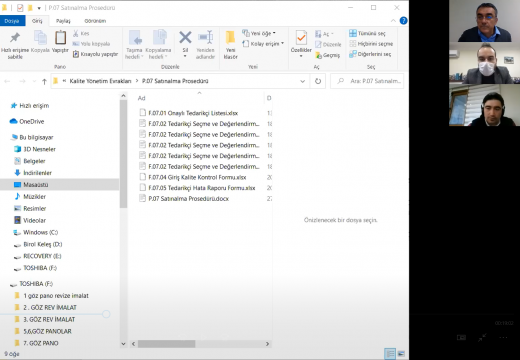Screen dimensions: 520x360
Task: Click the masked participant's video thumbnail
Action: pyautogui.click(x=484, y=63)
